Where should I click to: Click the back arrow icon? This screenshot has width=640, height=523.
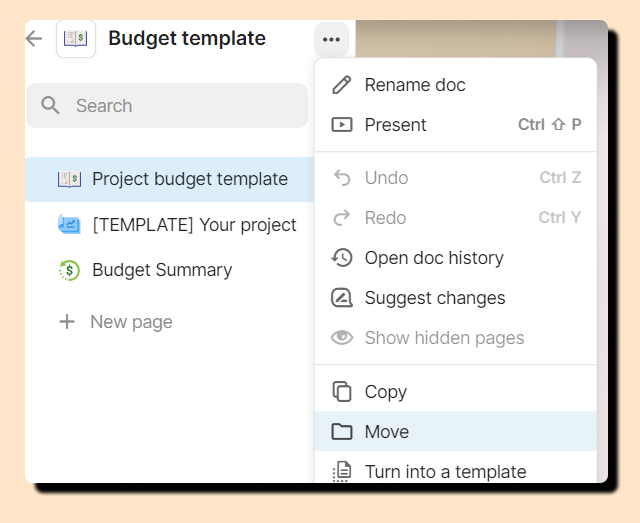[34, 39]
